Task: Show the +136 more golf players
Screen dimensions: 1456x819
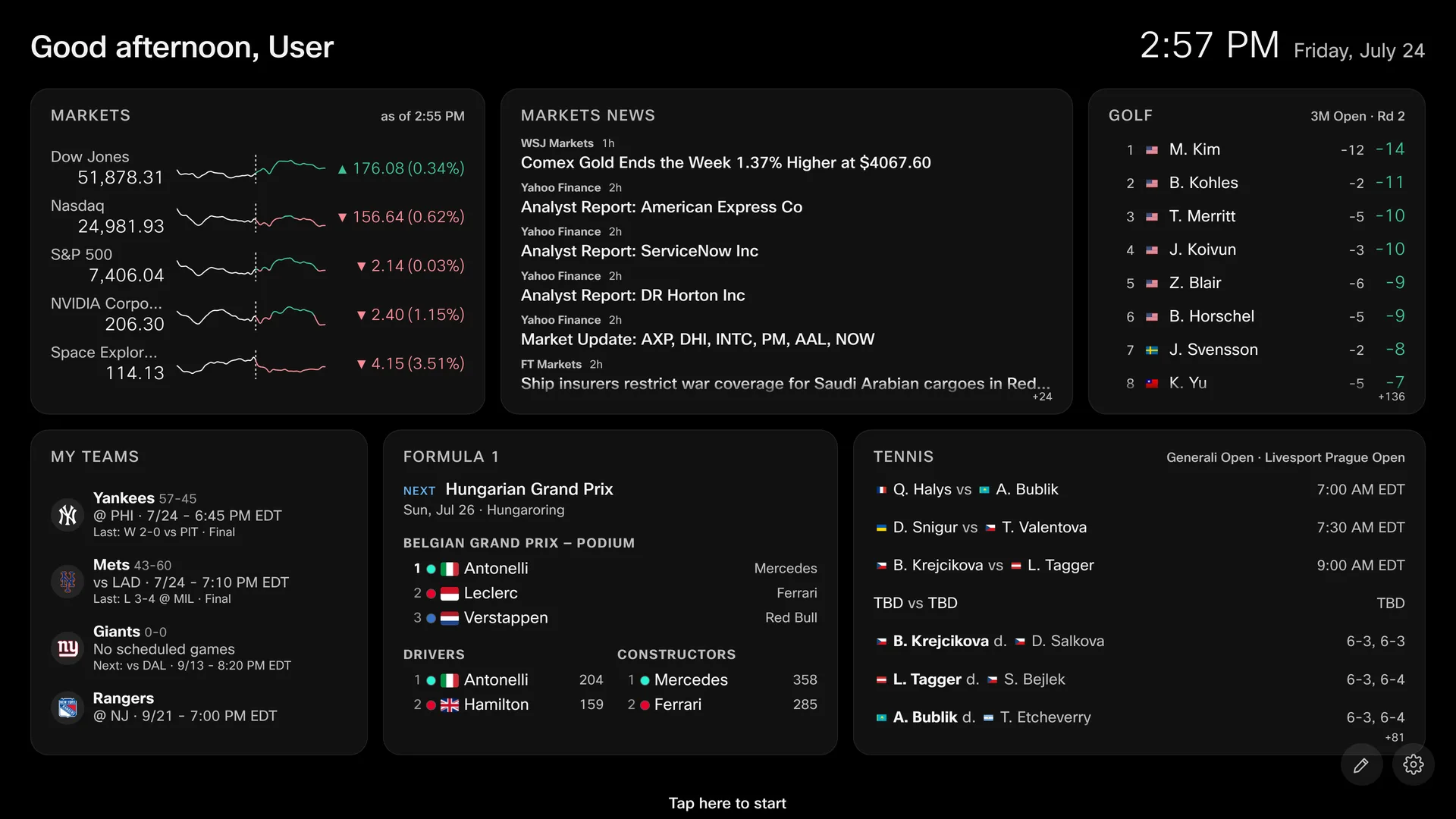Action: pyautogui.click(x=1391, y=397)
